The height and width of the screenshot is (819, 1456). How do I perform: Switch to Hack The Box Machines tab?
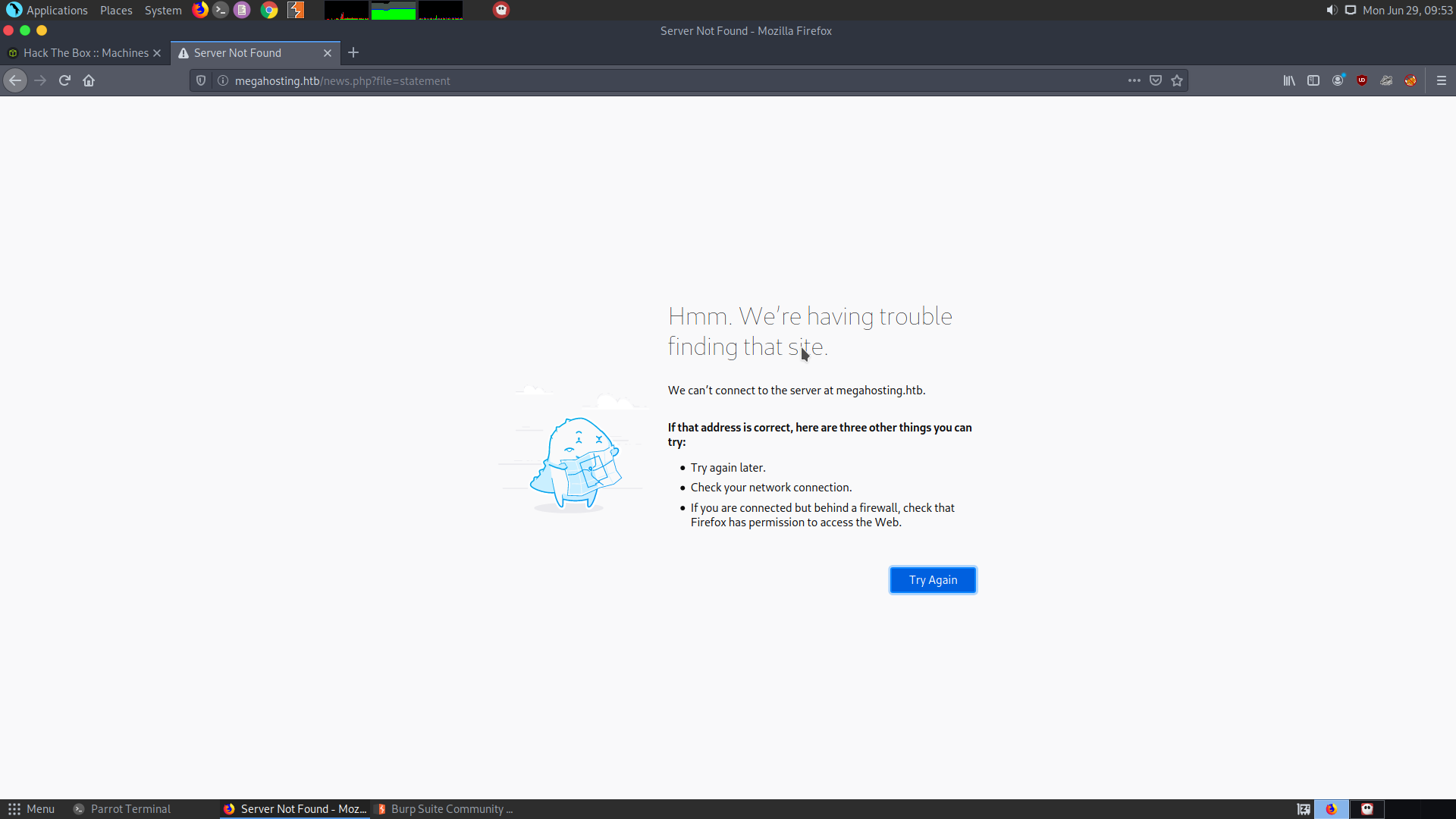[x=85, y=53]
